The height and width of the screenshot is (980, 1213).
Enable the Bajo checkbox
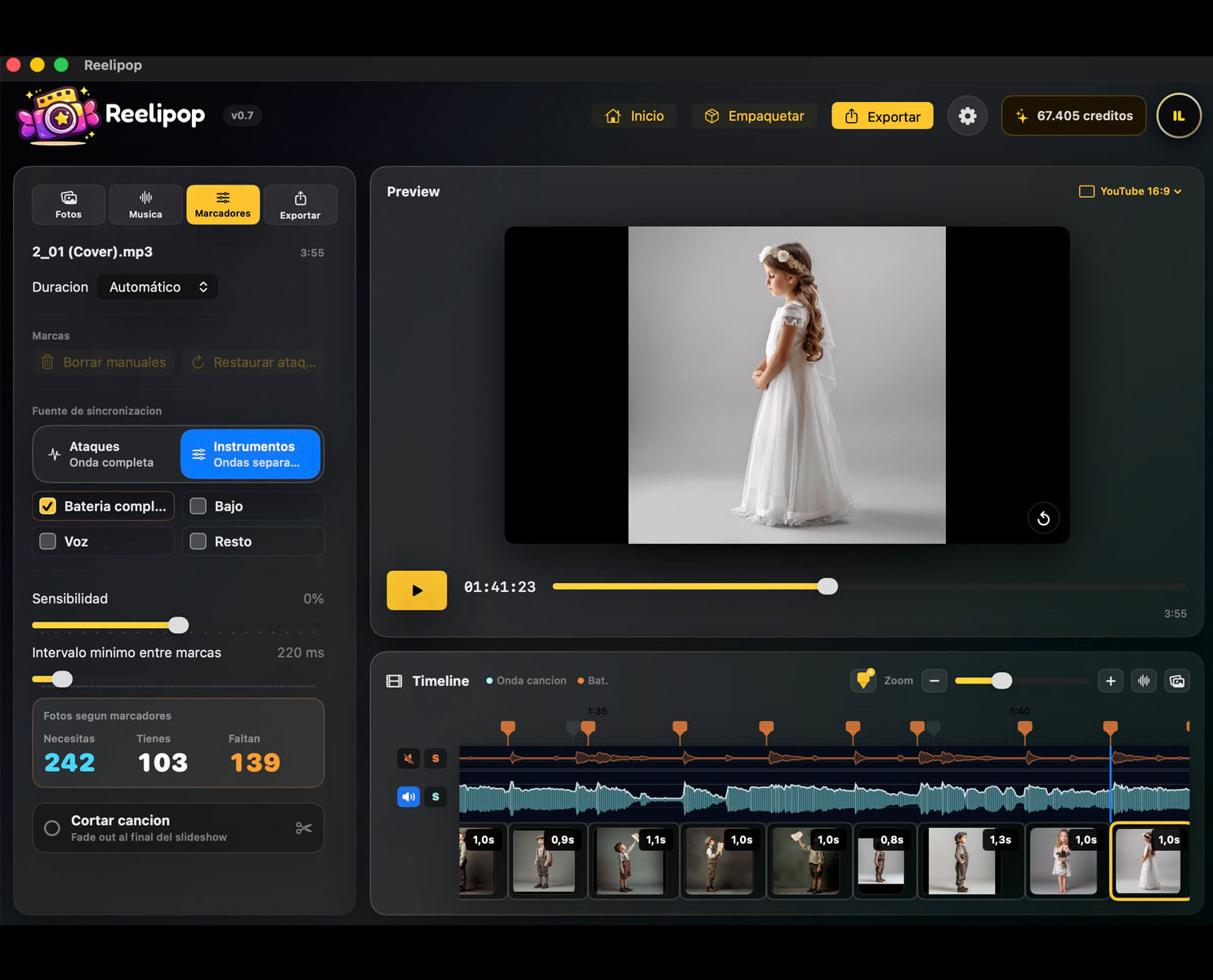(198, 506)
